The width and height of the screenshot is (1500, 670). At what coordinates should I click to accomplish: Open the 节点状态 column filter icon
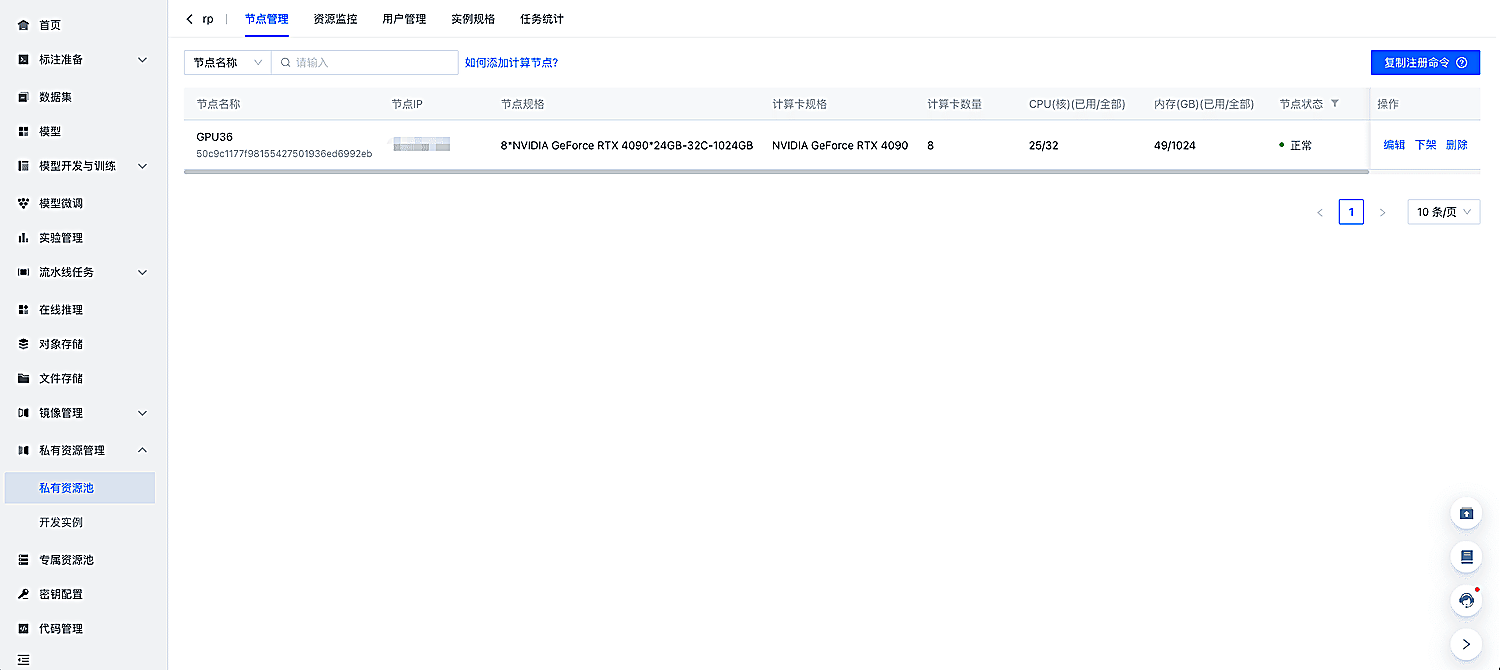(1335, 103)
